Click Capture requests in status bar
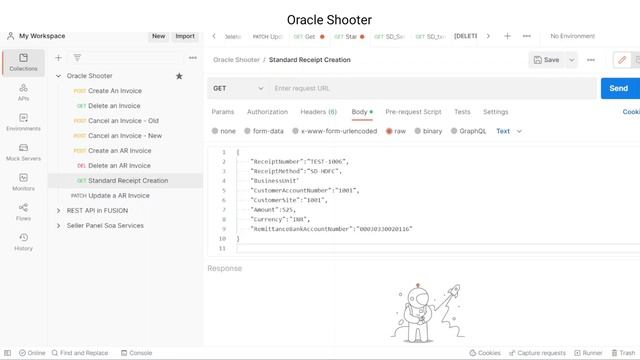This screenshot has width=640, height=360. coord(537,353)
